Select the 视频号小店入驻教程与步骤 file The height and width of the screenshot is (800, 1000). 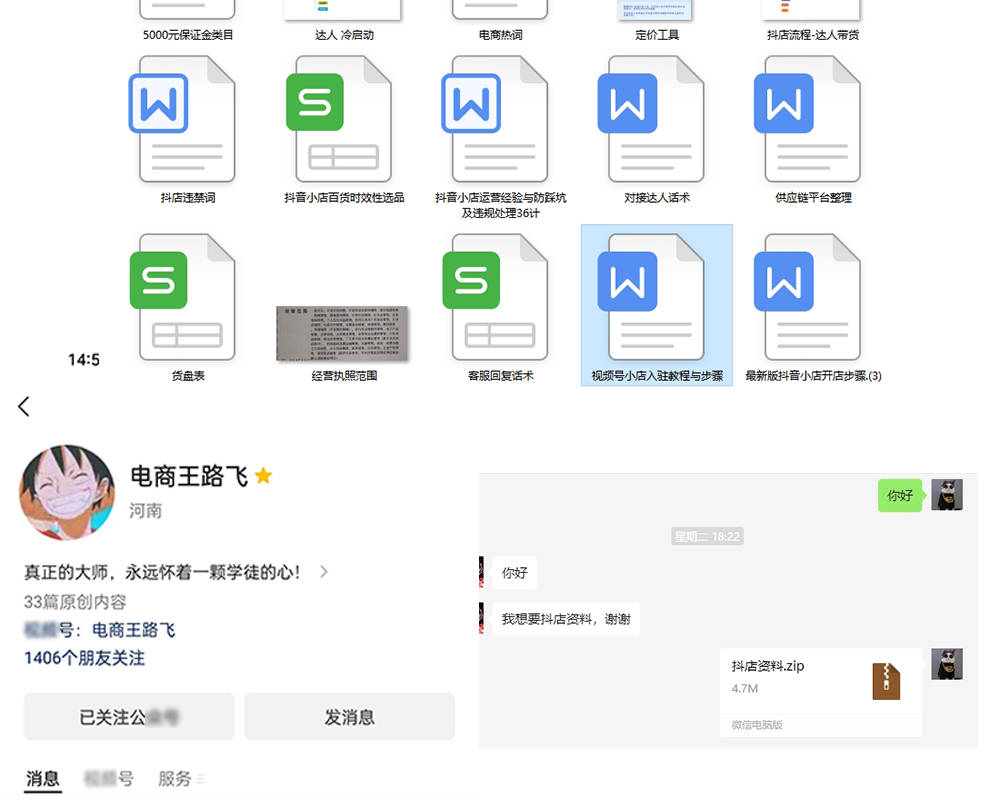click(x=656, y=300)
